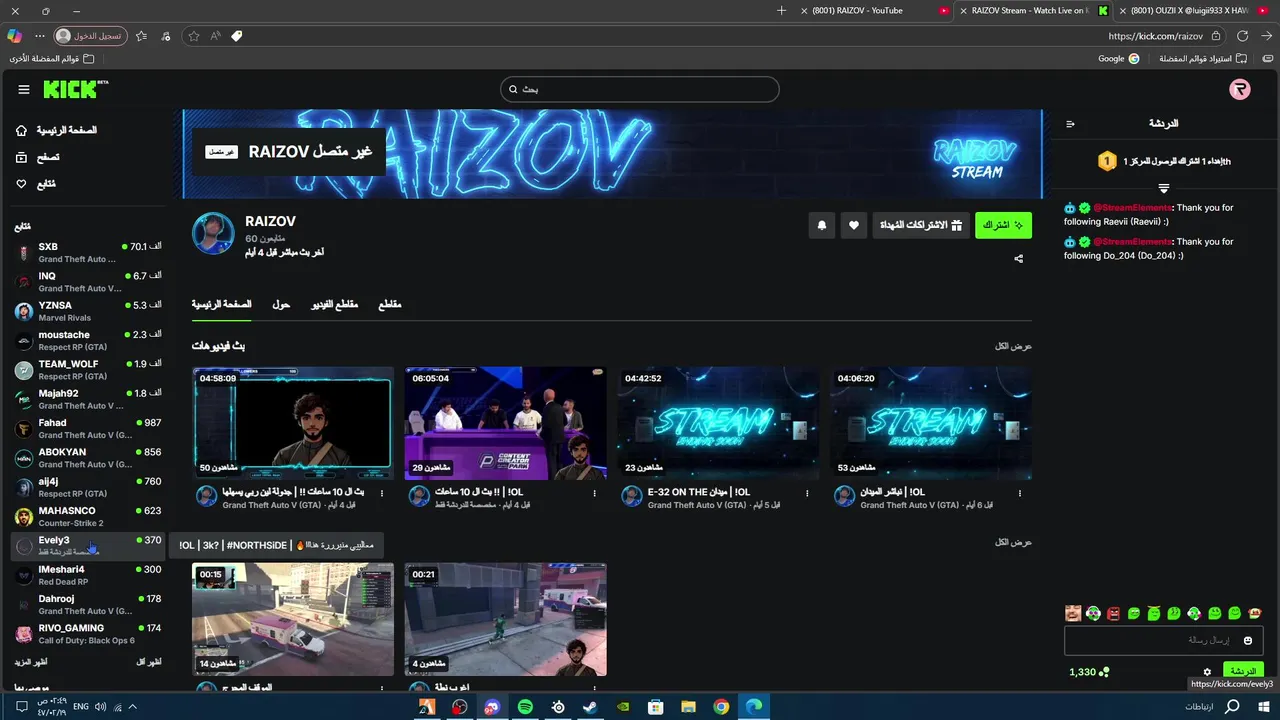1280x720 pixels.
Task: Refresh the browser page
Action: click(1242, 36)
